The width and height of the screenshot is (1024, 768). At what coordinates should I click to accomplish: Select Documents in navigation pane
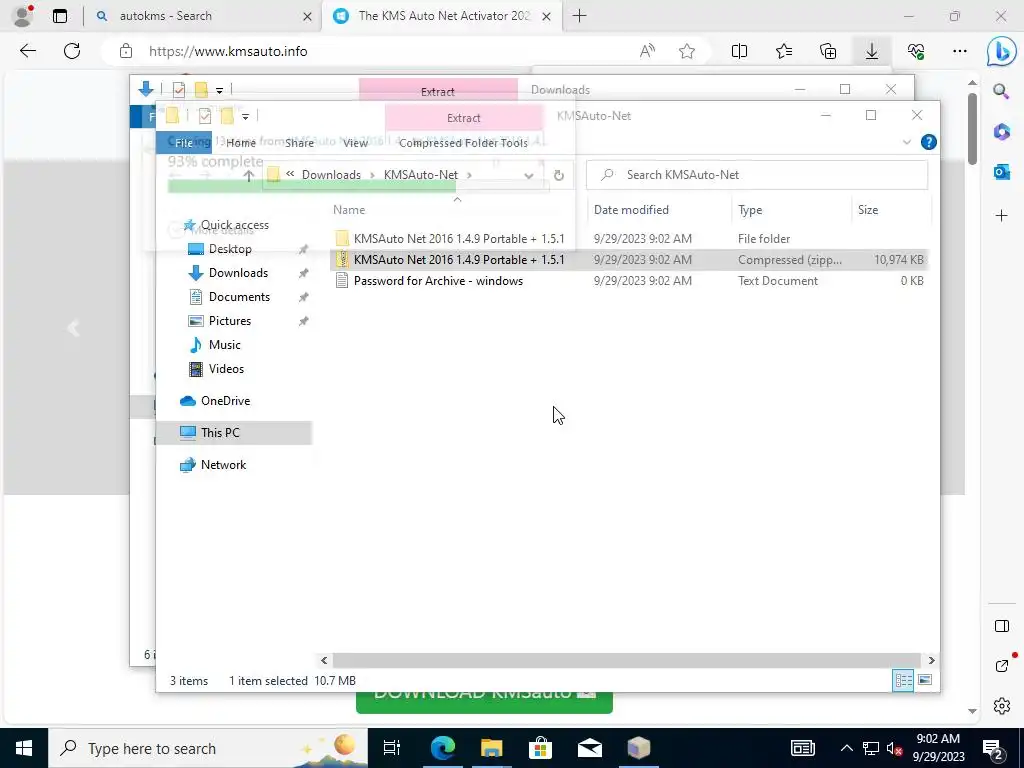click(x=239, y=296)
